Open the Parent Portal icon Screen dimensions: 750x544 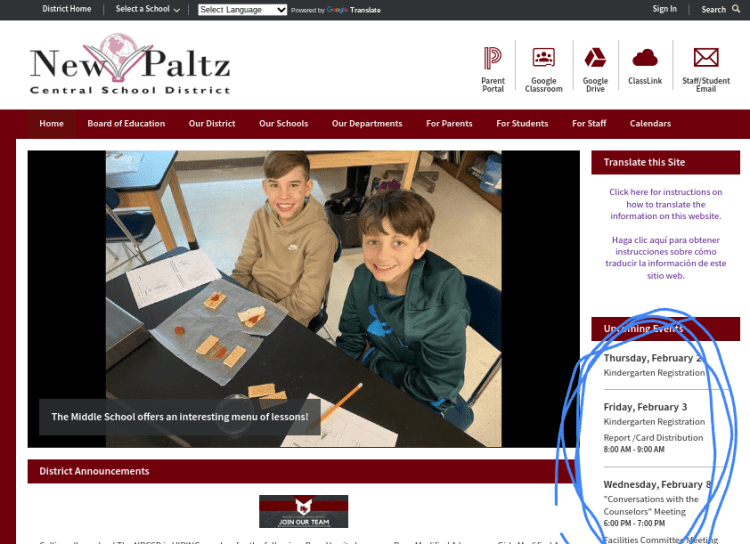coord(492,58)
